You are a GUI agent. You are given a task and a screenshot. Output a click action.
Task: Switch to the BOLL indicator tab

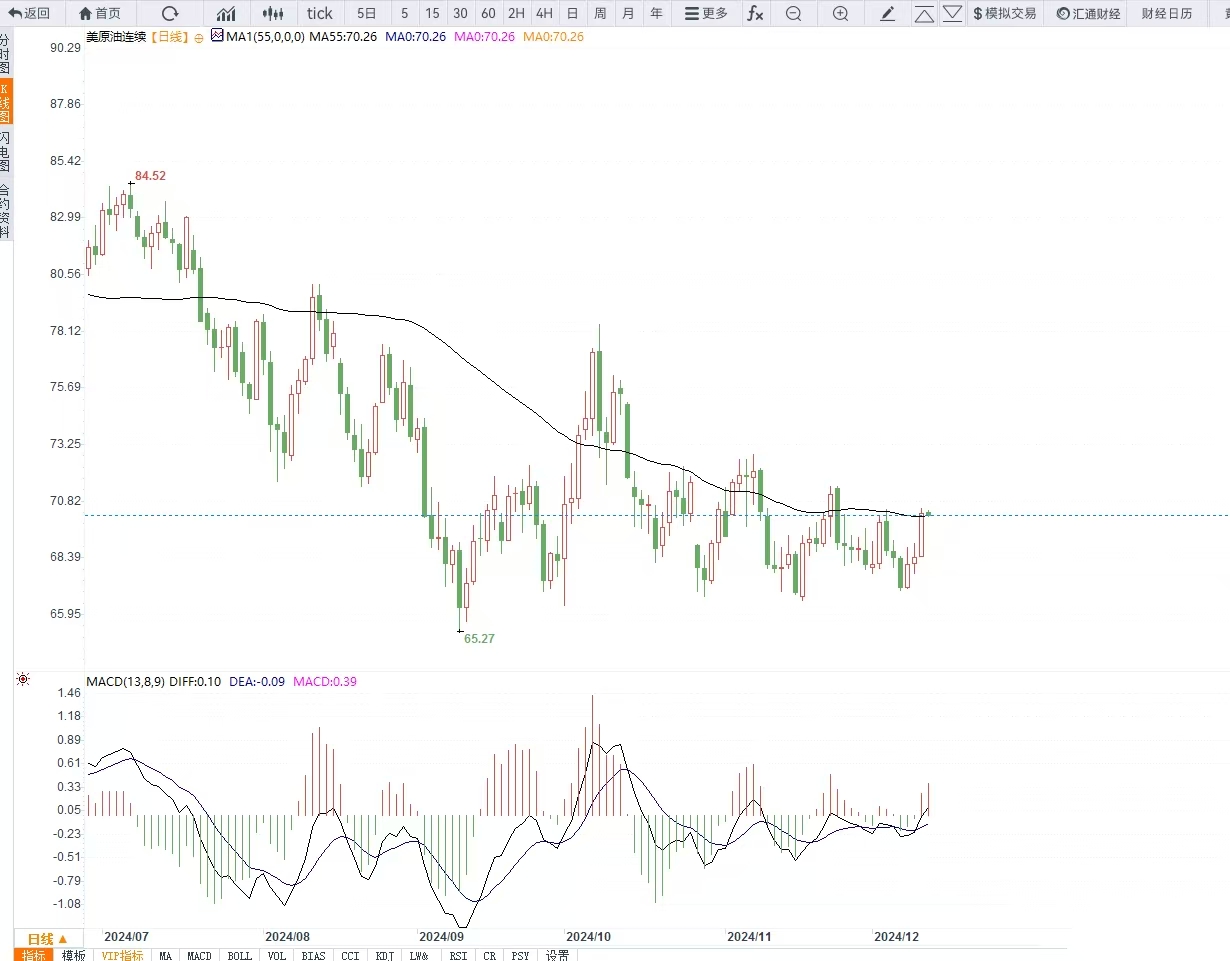point(240,955)
